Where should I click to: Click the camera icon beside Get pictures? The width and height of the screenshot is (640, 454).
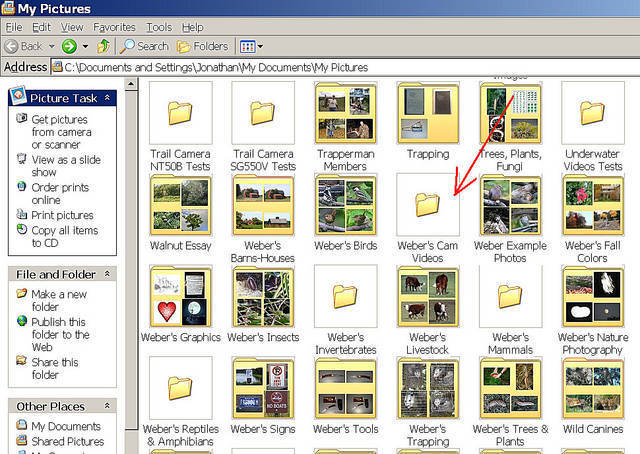[22, 118]
